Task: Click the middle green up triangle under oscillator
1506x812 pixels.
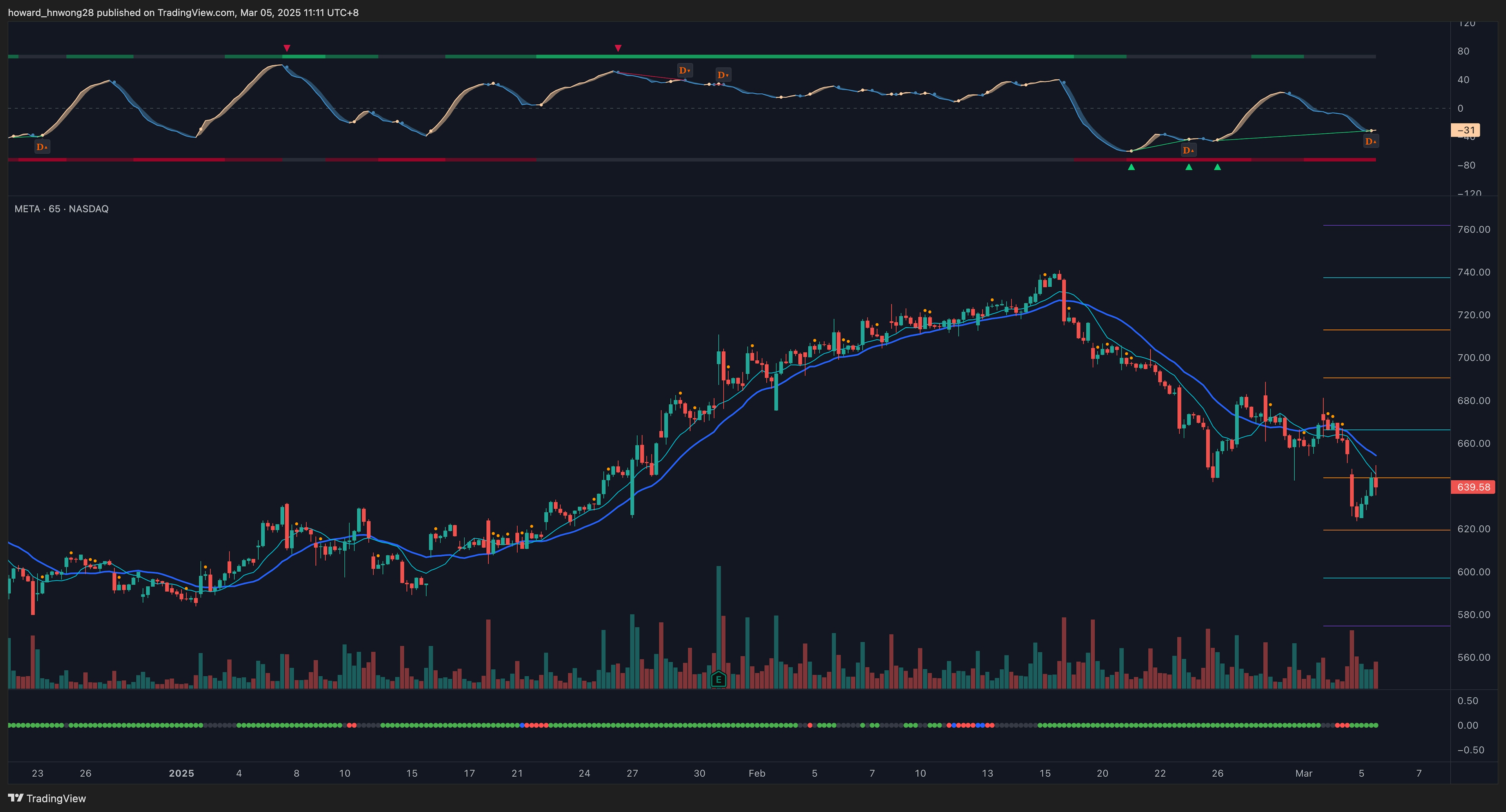Action: pos(1189,167)
